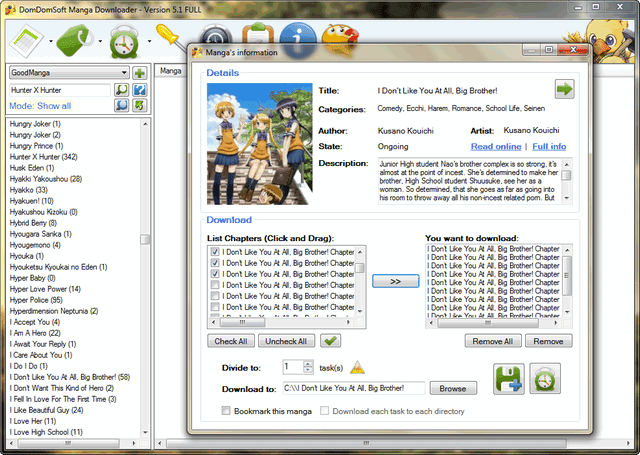Click the Browse button
Image resolution: width=640 pixels, height=455 pixels.
coord(453,388)
